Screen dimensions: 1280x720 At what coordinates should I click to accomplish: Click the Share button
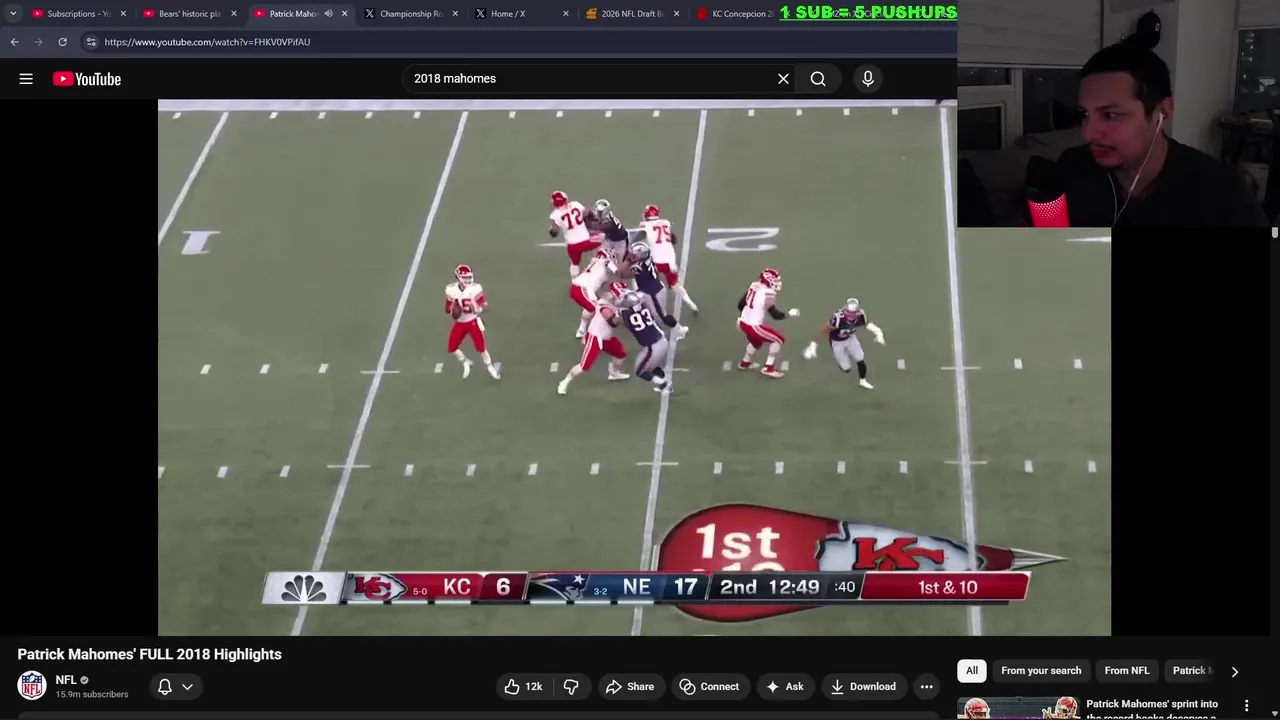pyautogui.click(x=630, y=686)
